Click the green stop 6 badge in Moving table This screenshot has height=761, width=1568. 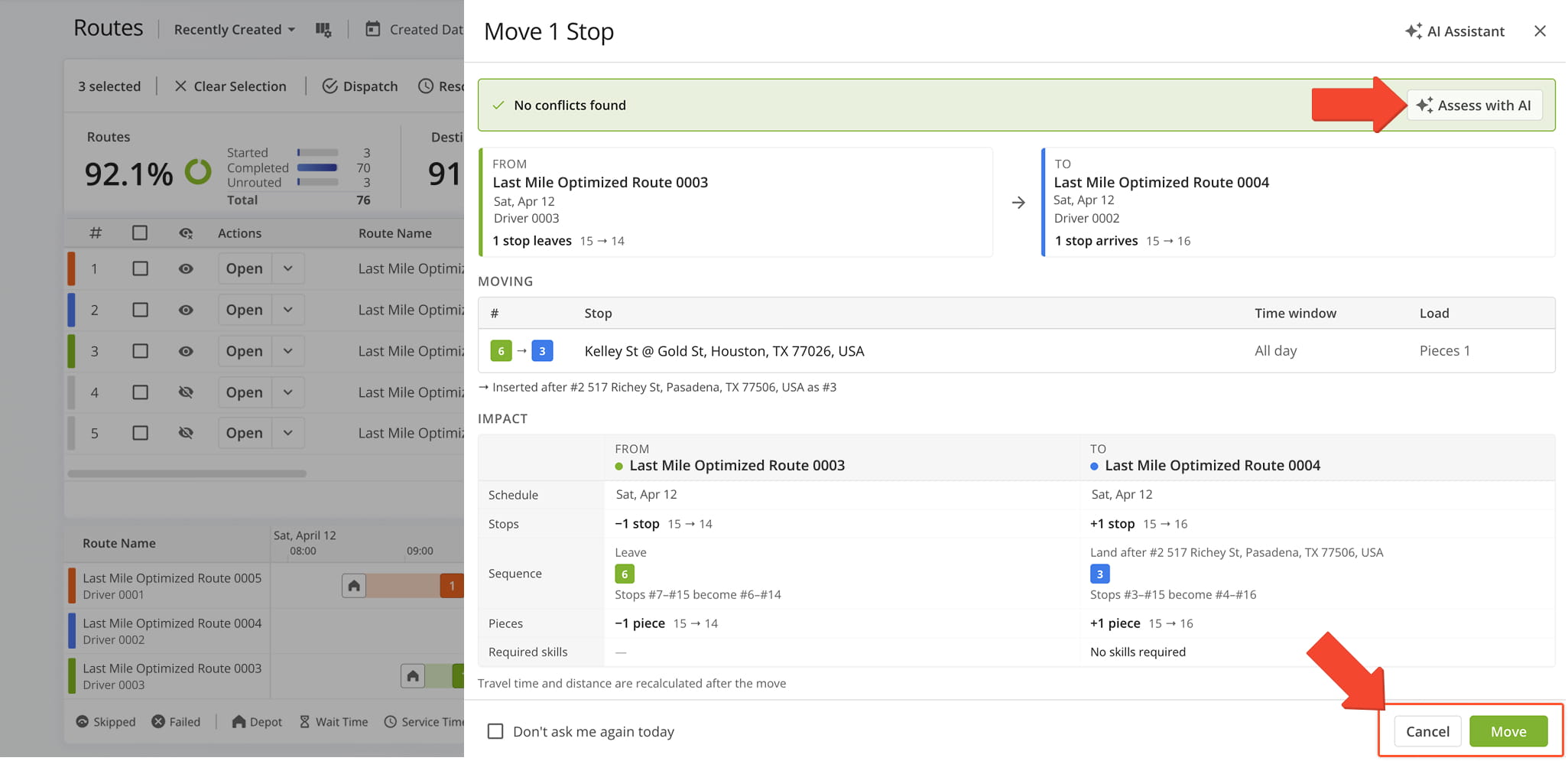click(x=501, y=351)
